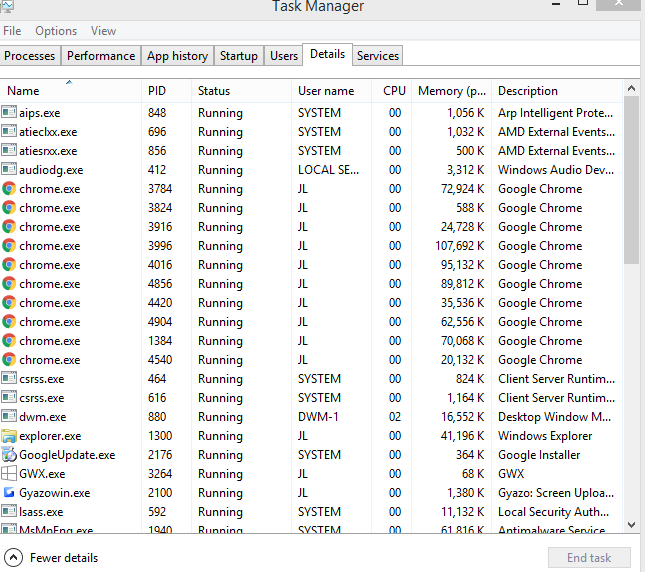Switch to the App history tab
The image size is (645, 572).
click(x=177, y=56)
